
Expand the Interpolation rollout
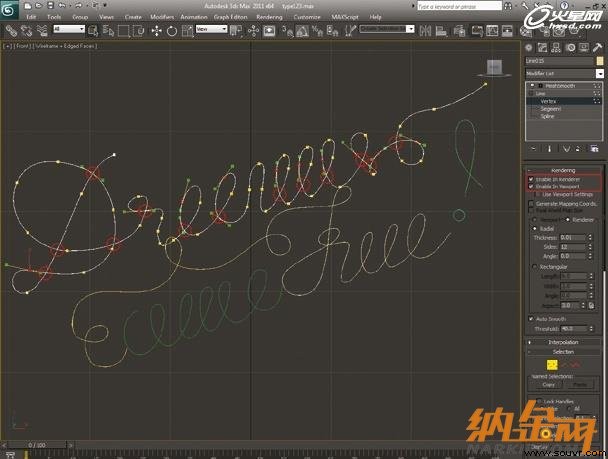point(563,342)
